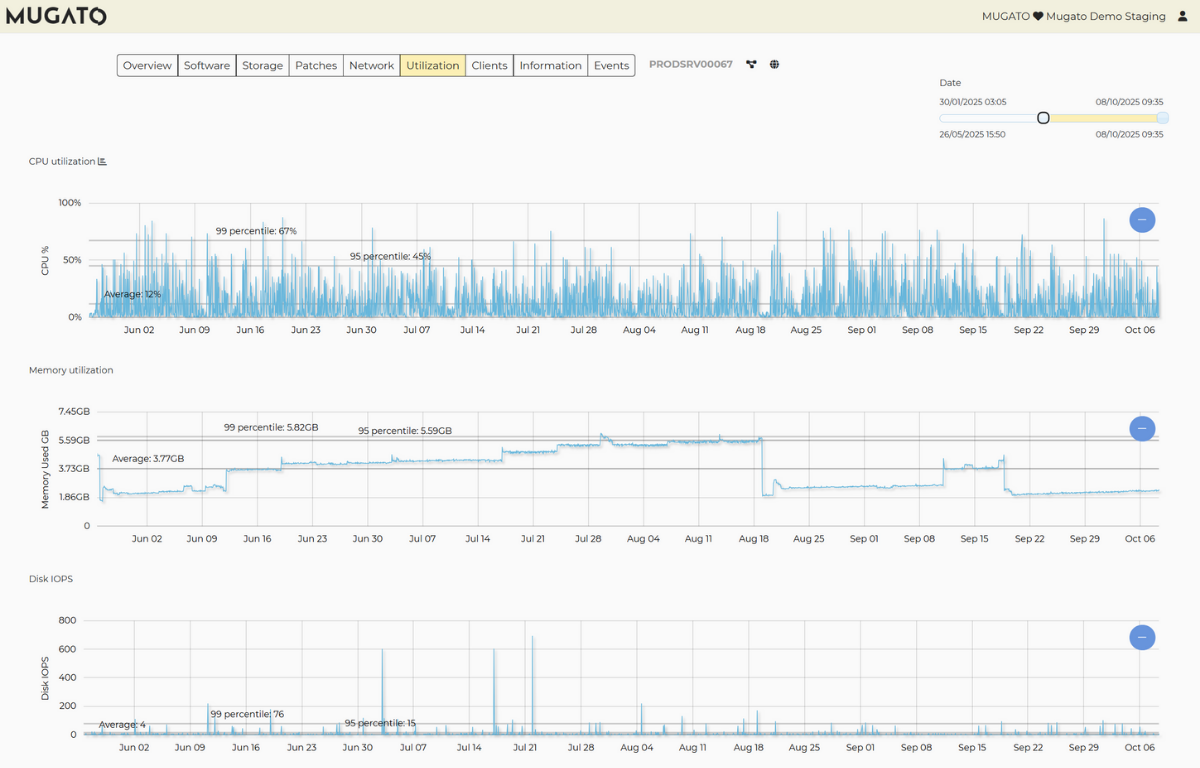Open the Network tab
Screen dimensions: 1200x768
[x=371, y=66]
